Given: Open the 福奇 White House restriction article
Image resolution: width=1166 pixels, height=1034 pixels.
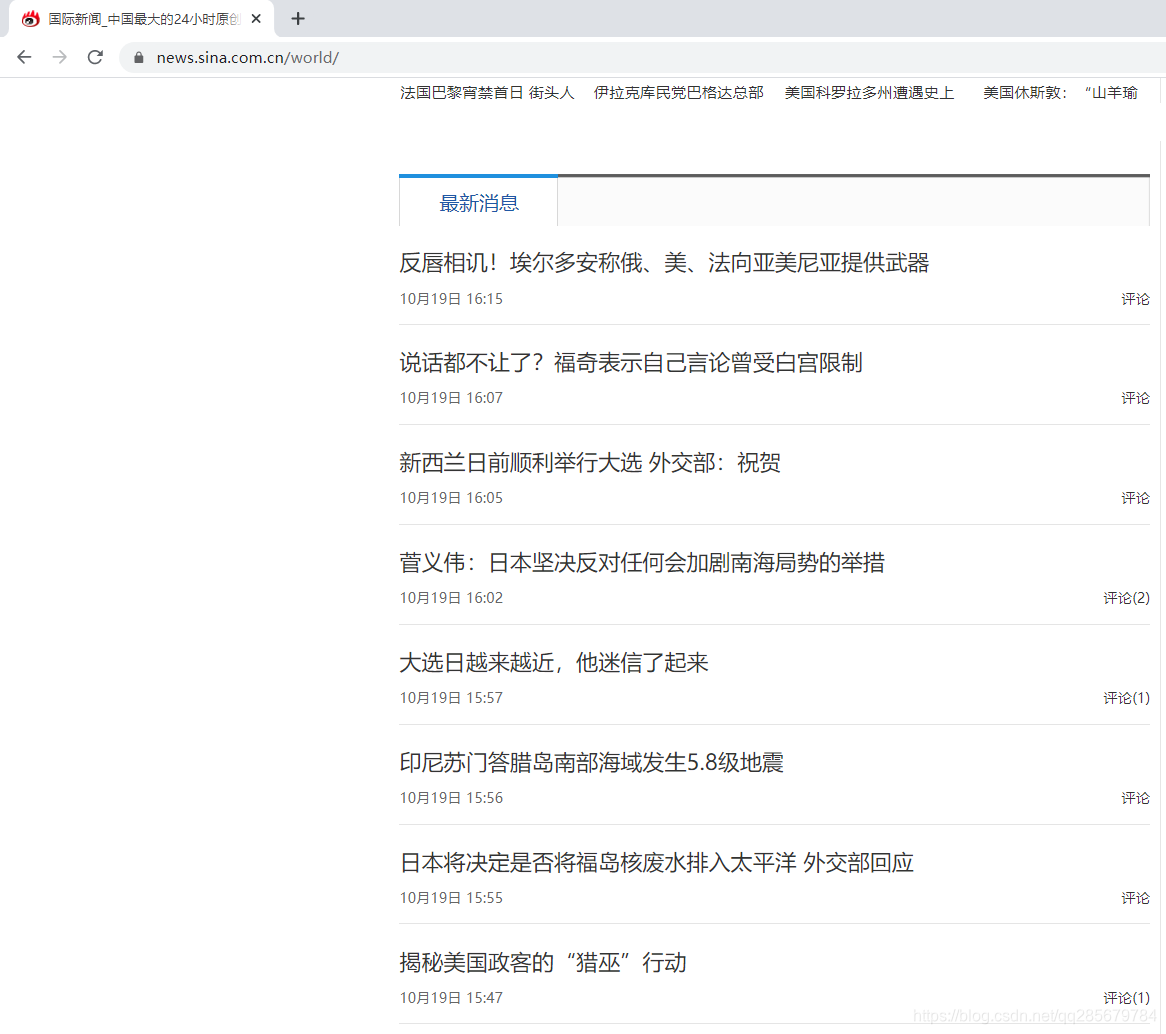Looking at the screenshot, I should 631,362.
